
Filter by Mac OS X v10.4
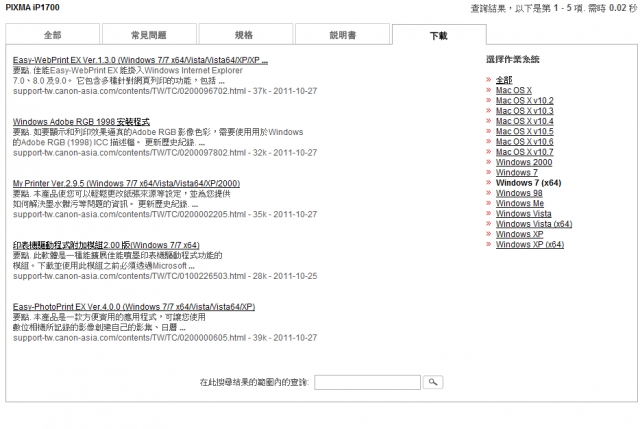pyautogui.click(x=525, y=121)
